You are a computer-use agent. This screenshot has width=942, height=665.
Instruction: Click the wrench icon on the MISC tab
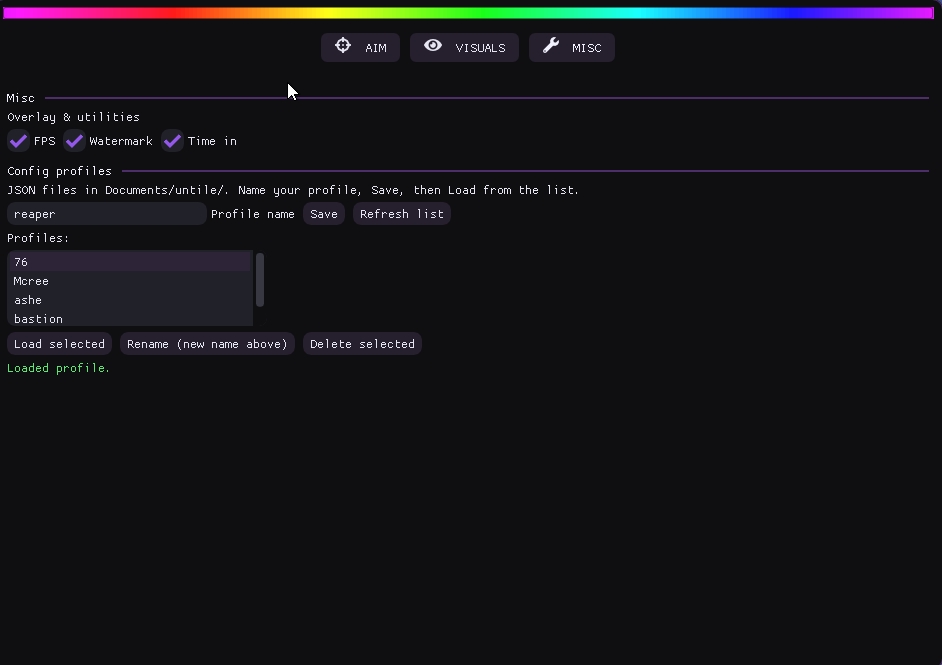[x=551, y=46]
